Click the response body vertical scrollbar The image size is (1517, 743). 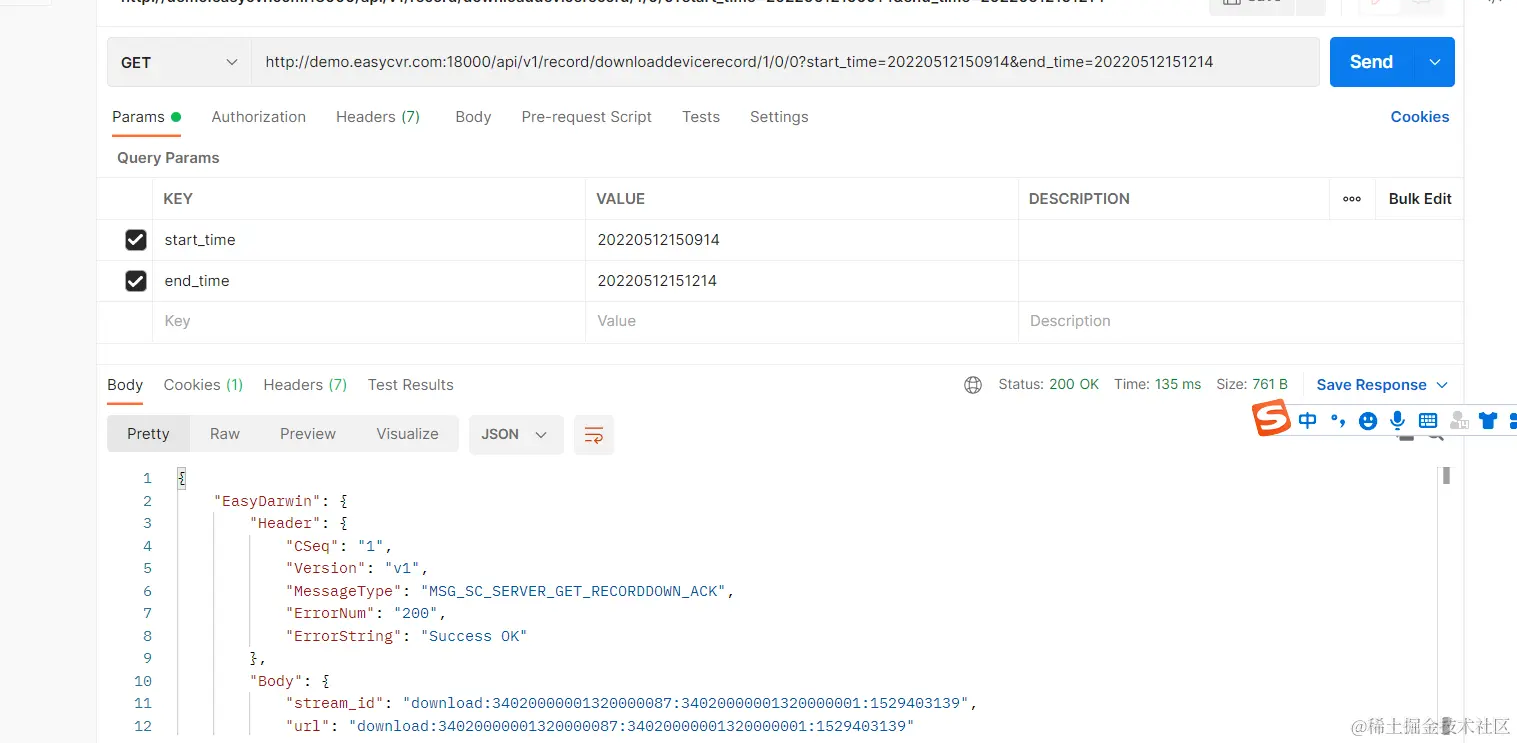coord(1446,476)
